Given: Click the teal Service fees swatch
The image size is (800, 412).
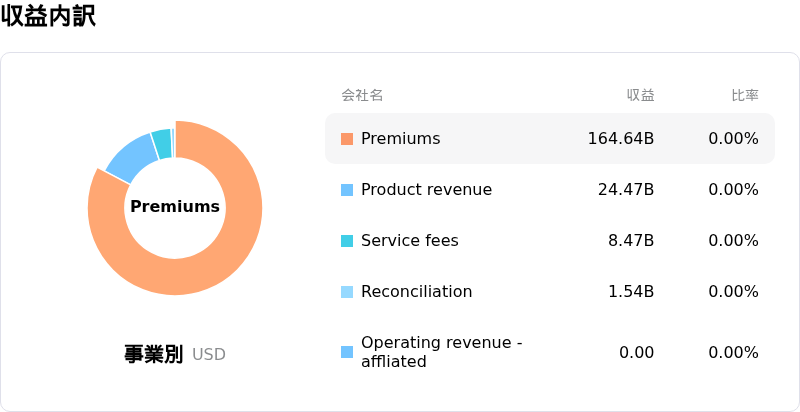Looking at the screenshot, I should pos(347,241).
